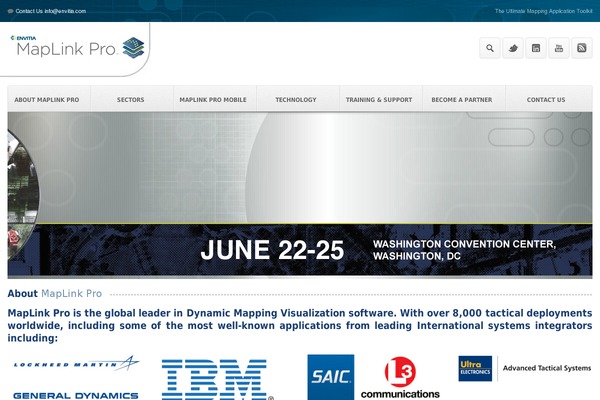Visit the Twitter bird icon link
Screen dimensions: 600x400
[x=513, y=48]
